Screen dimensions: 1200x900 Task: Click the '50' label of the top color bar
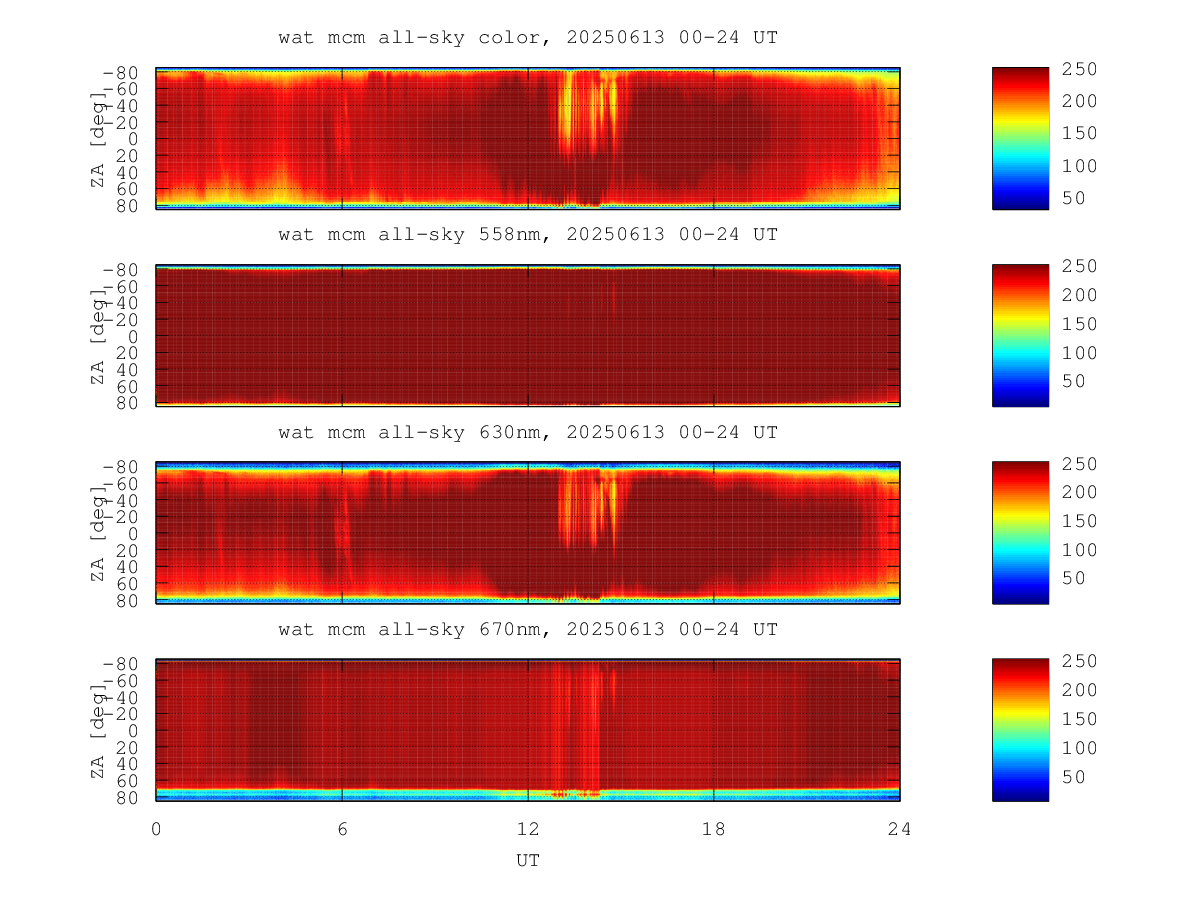click(x=1075, y=198)
